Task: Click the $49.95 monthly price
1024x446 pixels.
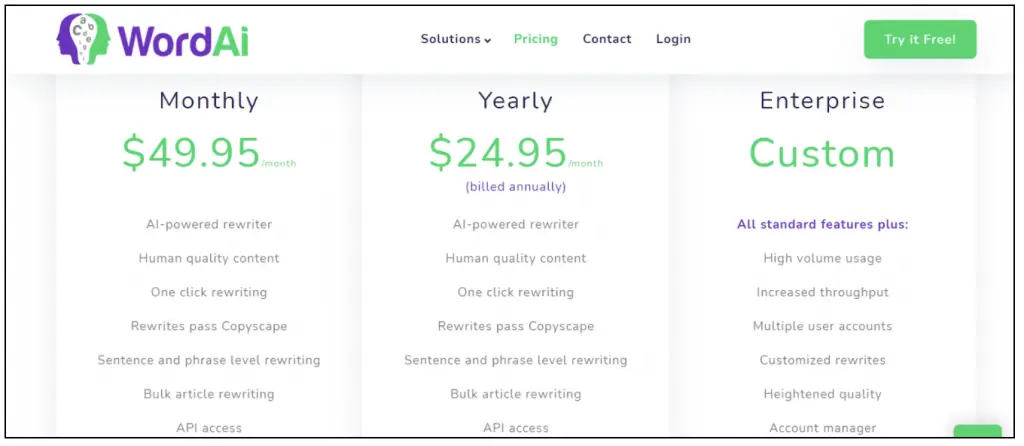Action: [192, 152]
